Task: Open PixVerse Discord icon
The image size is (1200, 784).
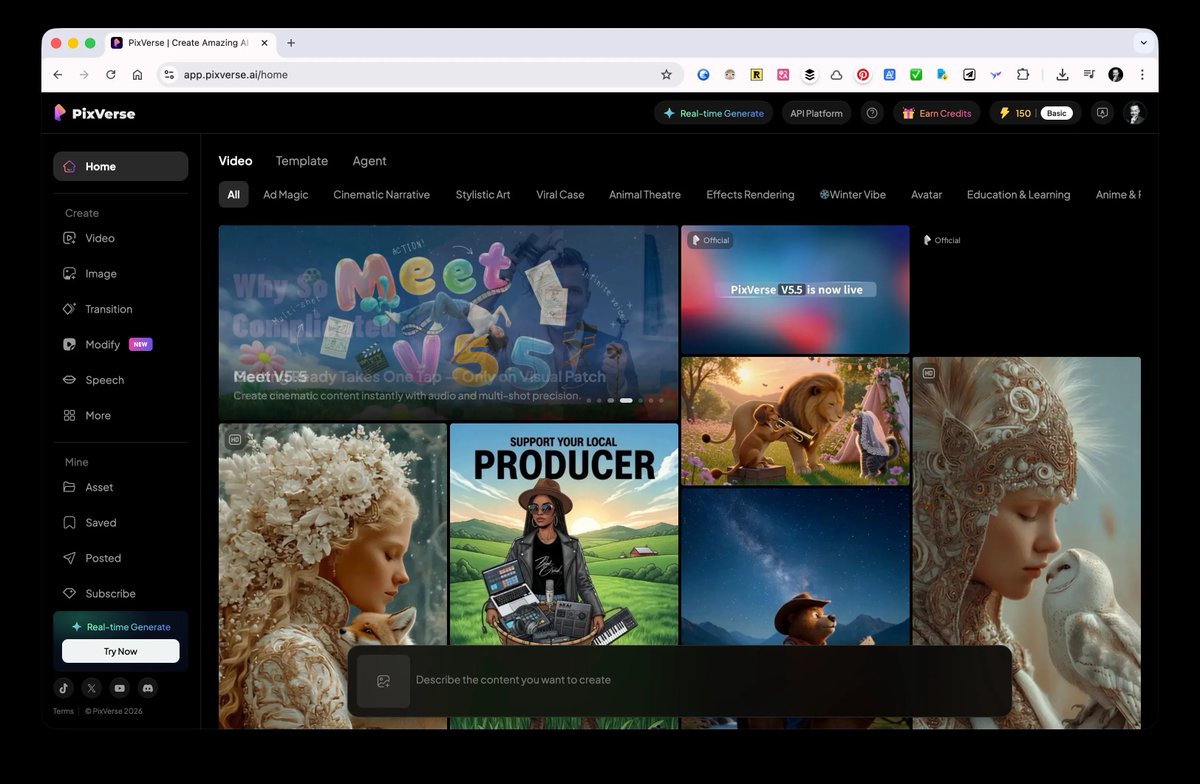Action: tap(148, 688)
